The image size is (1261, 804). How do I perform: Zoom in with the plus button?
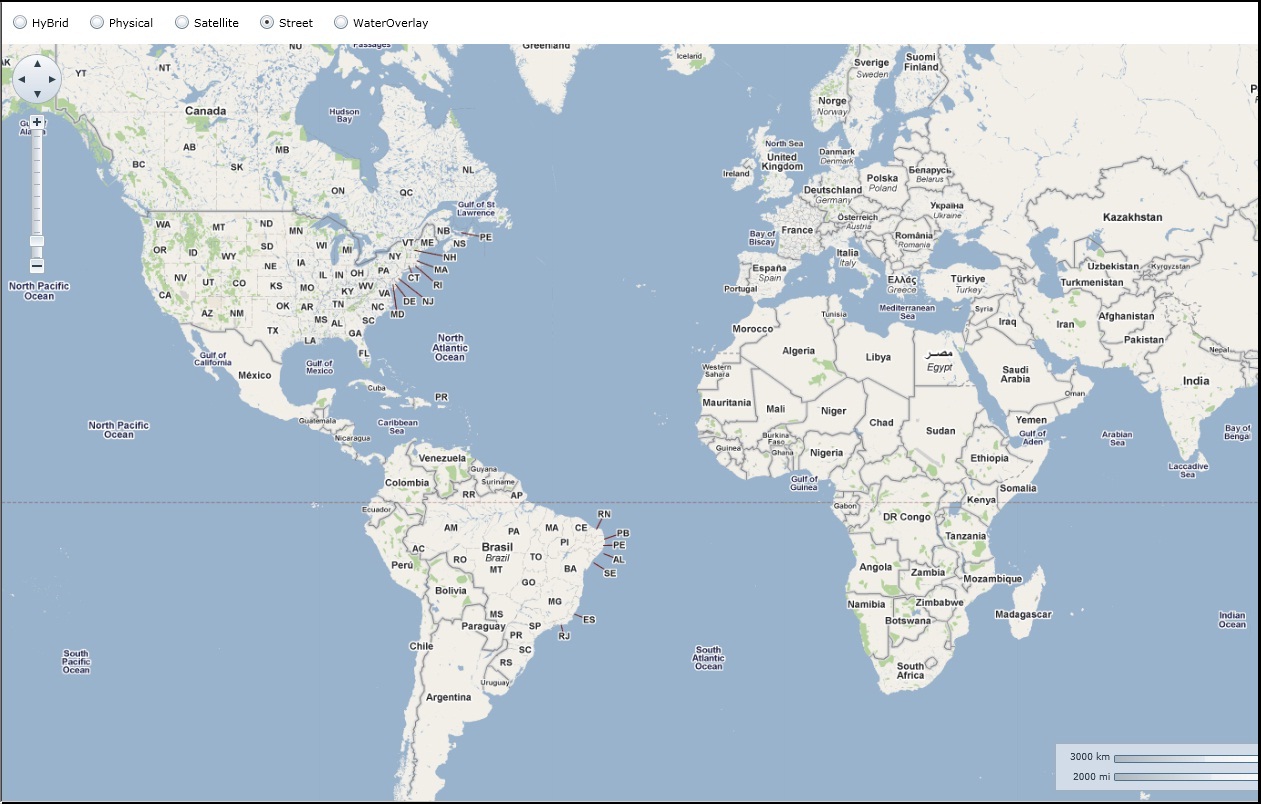tap(37, 122)
